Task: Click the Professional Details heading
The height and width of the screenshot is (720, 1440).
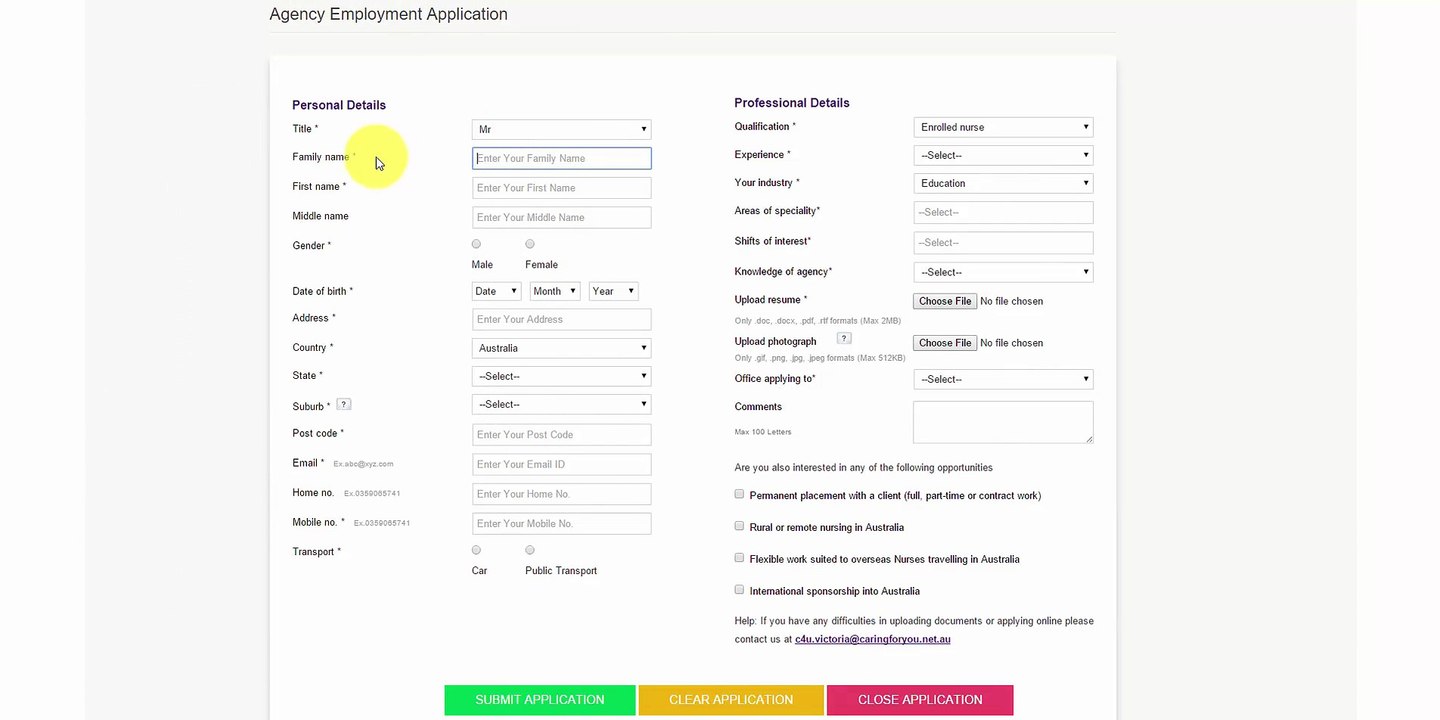Action: (x=792, y=103)
